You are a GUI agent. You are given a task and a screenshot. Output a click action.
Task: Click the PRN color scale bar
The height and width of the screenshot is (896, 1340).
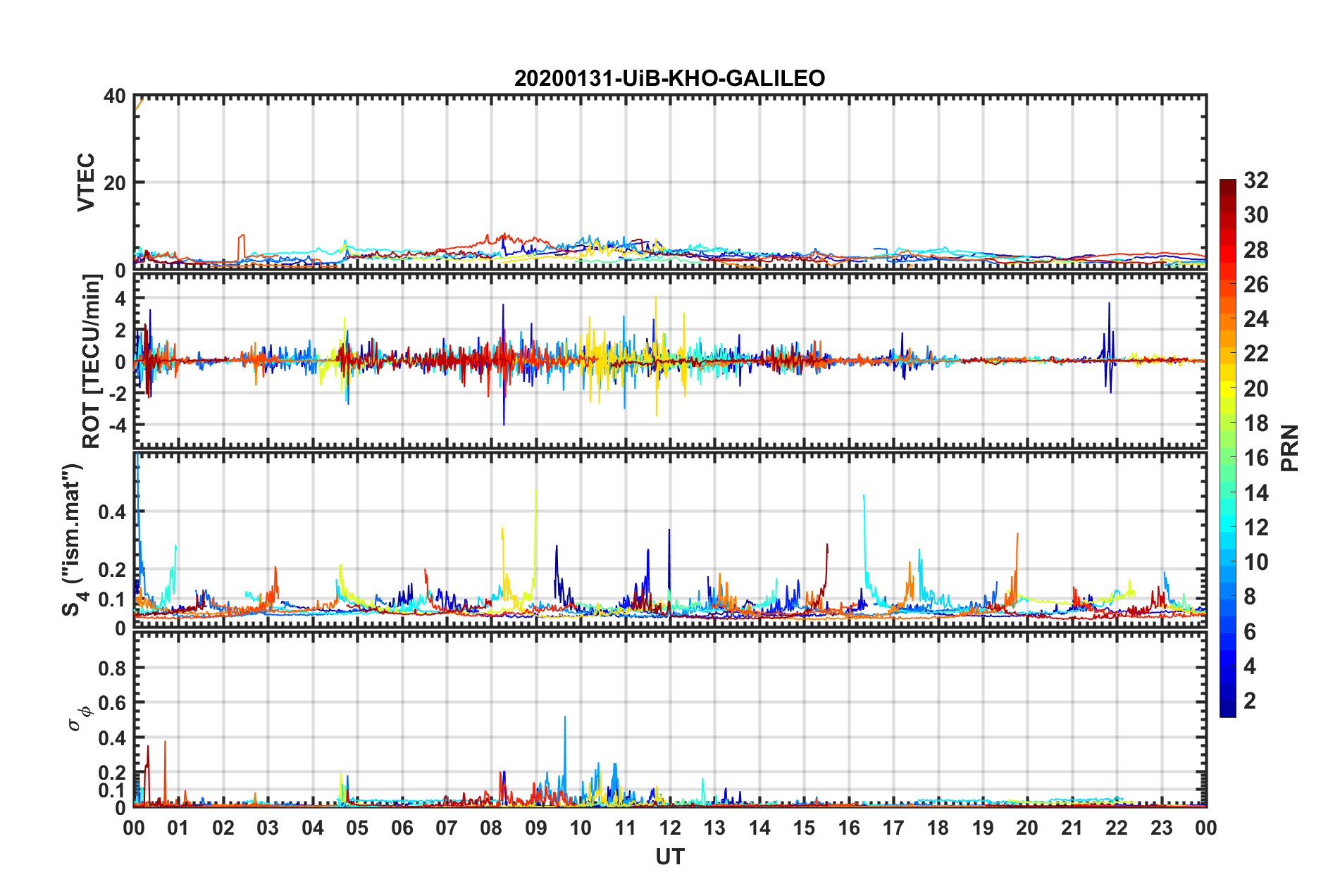coord(1228,448)
